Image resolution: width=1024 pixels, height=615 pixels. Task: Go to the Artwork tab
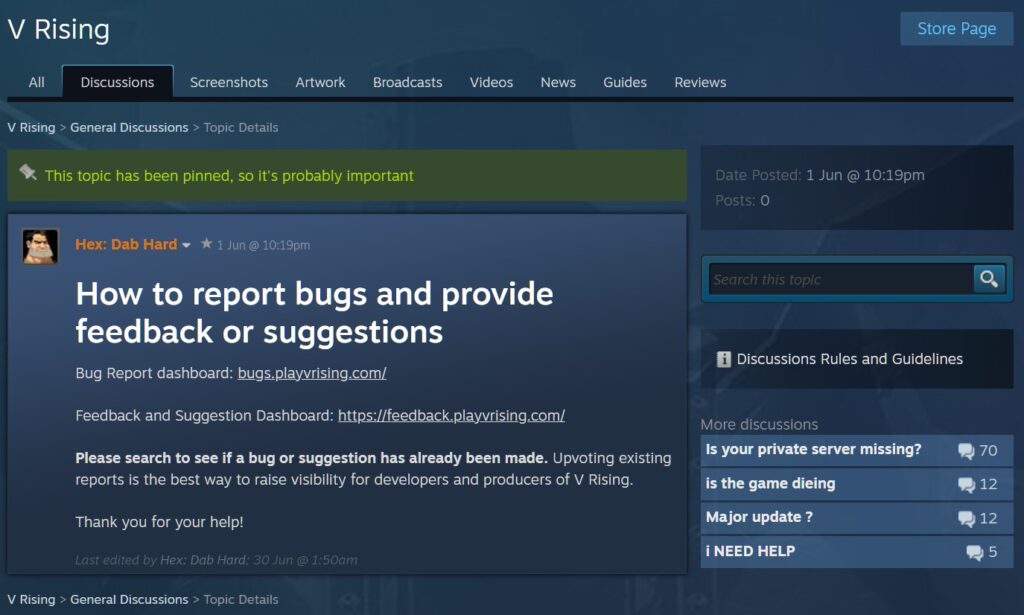[320, 82]
